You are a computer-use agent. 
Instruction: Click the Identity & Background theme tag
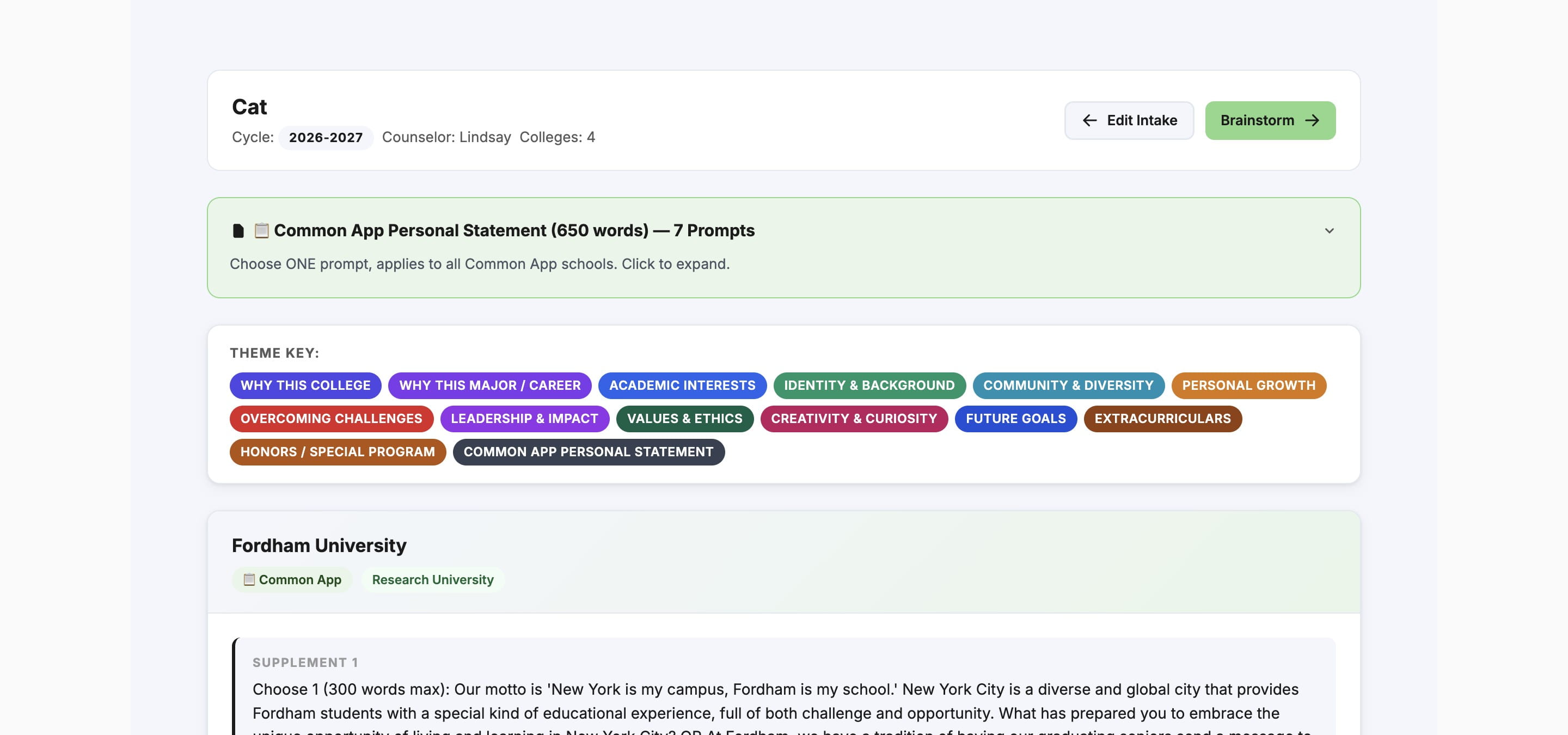[x=869, y=386]
